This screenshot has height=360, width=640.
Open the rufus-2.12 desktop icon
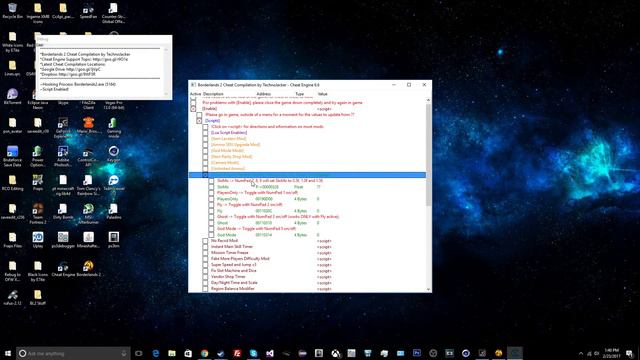[x=12, y=297]
